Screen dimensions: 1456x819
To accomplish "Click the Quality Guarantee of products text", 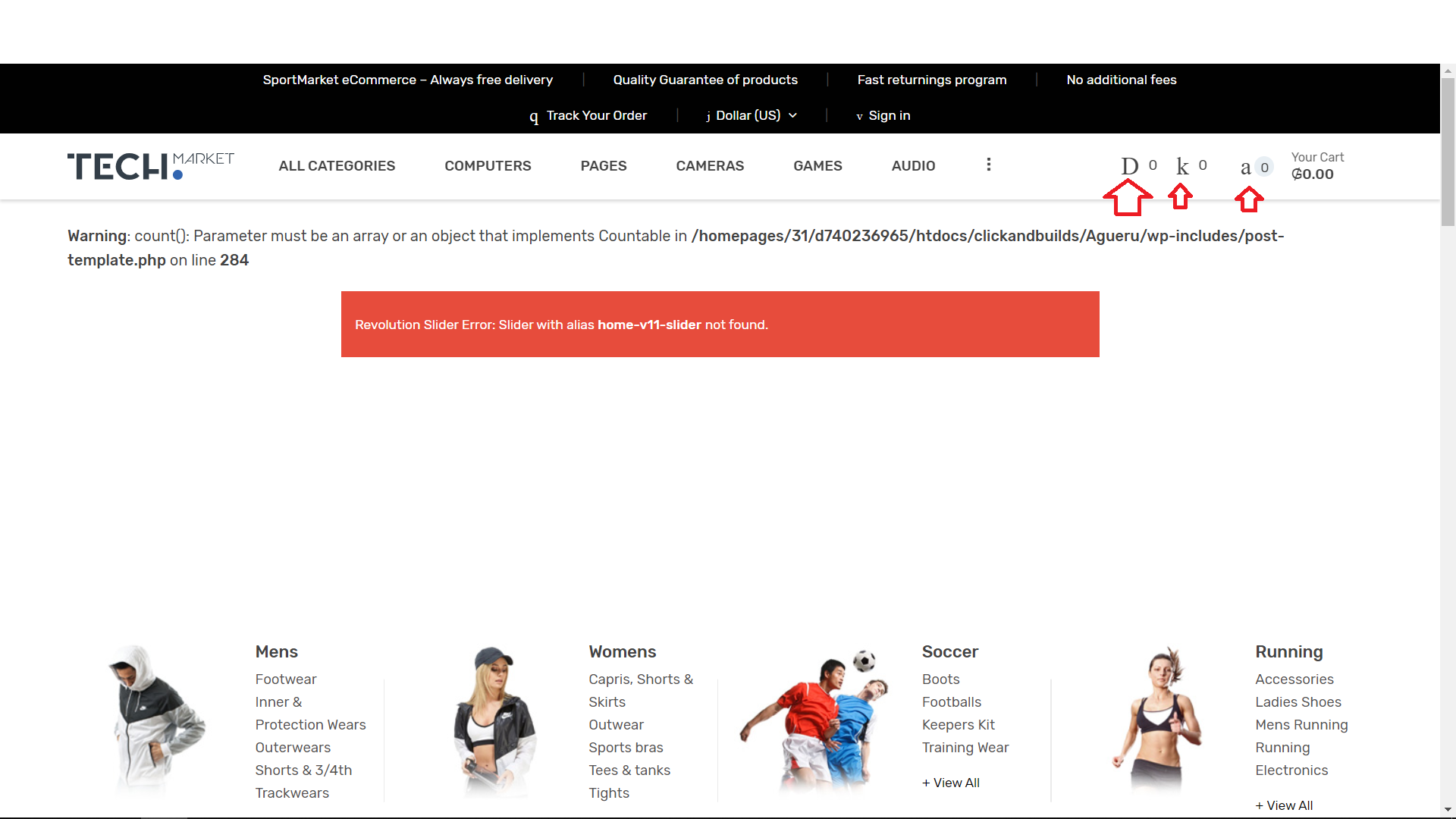I will click(x=705, y=80).
